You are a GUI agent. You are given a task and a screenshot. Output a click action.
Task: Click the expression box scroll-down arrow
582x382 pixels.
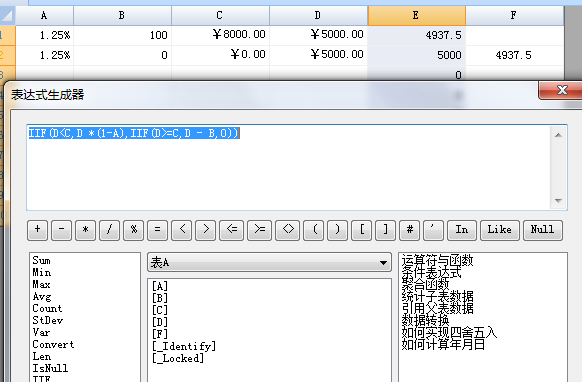point(558,200)
